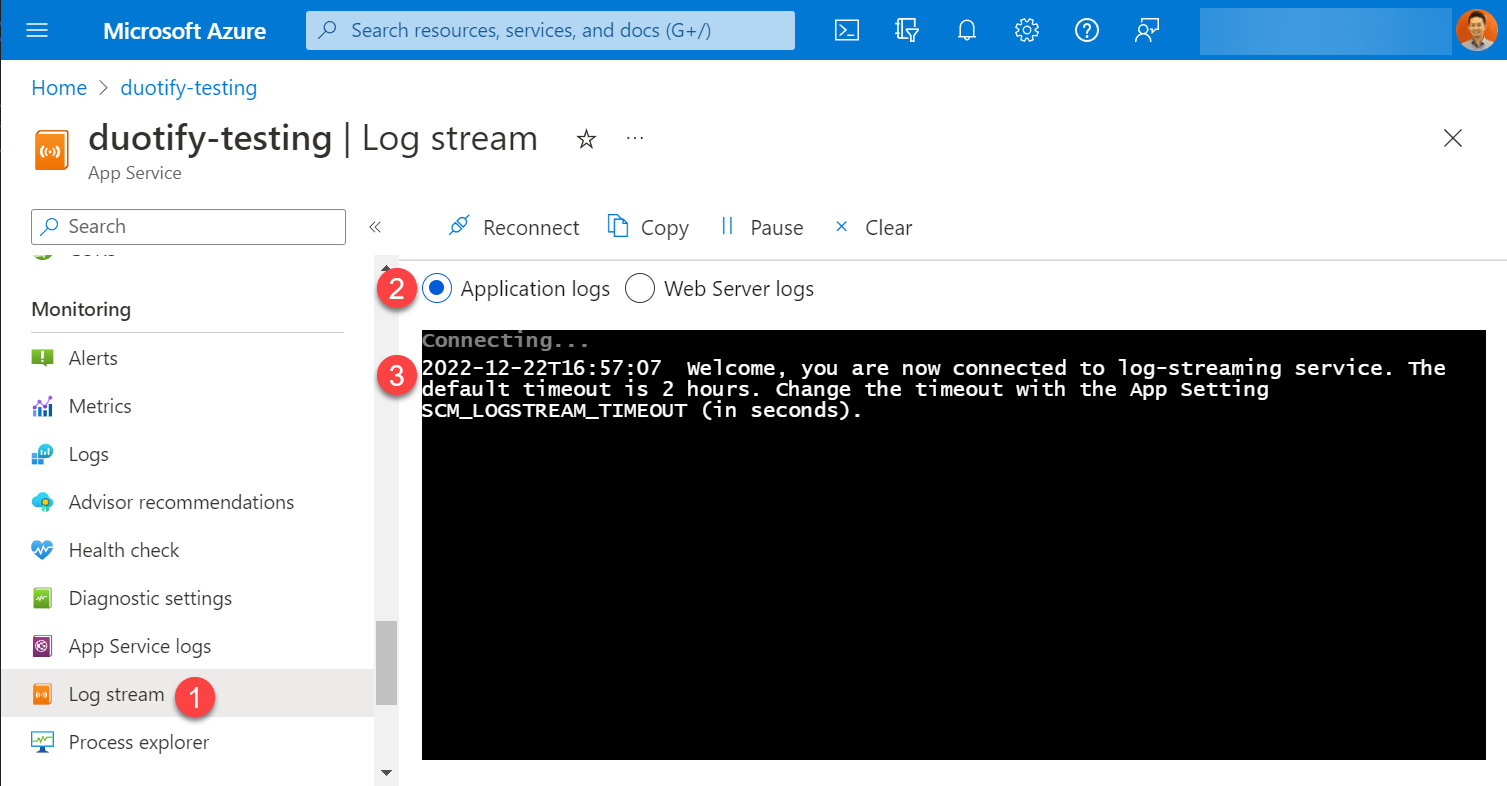This screenshot has width=1507, height=786.
Task: Click the Connecting... line in the console
Action: (x=506, y=340)
